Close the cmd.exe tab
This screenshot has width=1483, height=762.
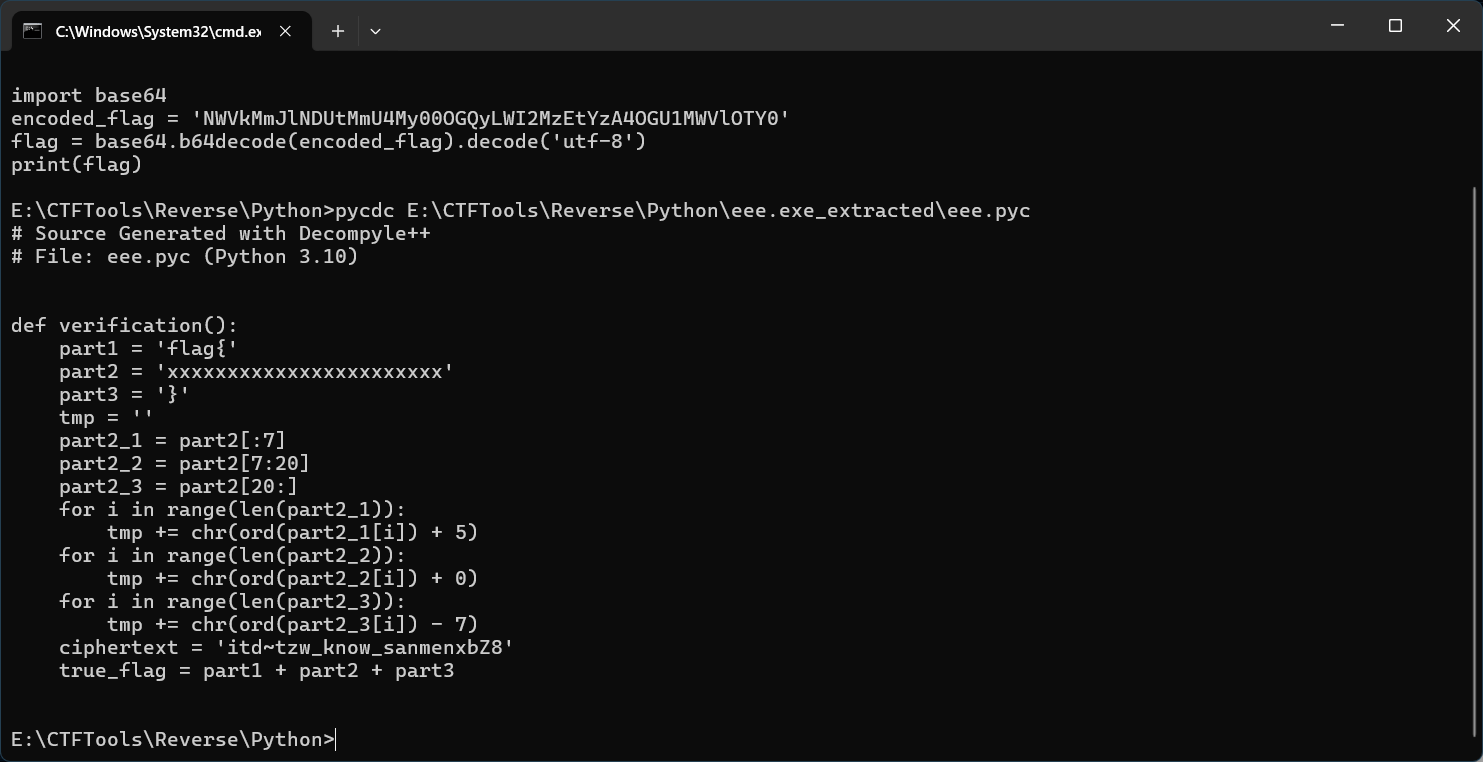[285, 31]
